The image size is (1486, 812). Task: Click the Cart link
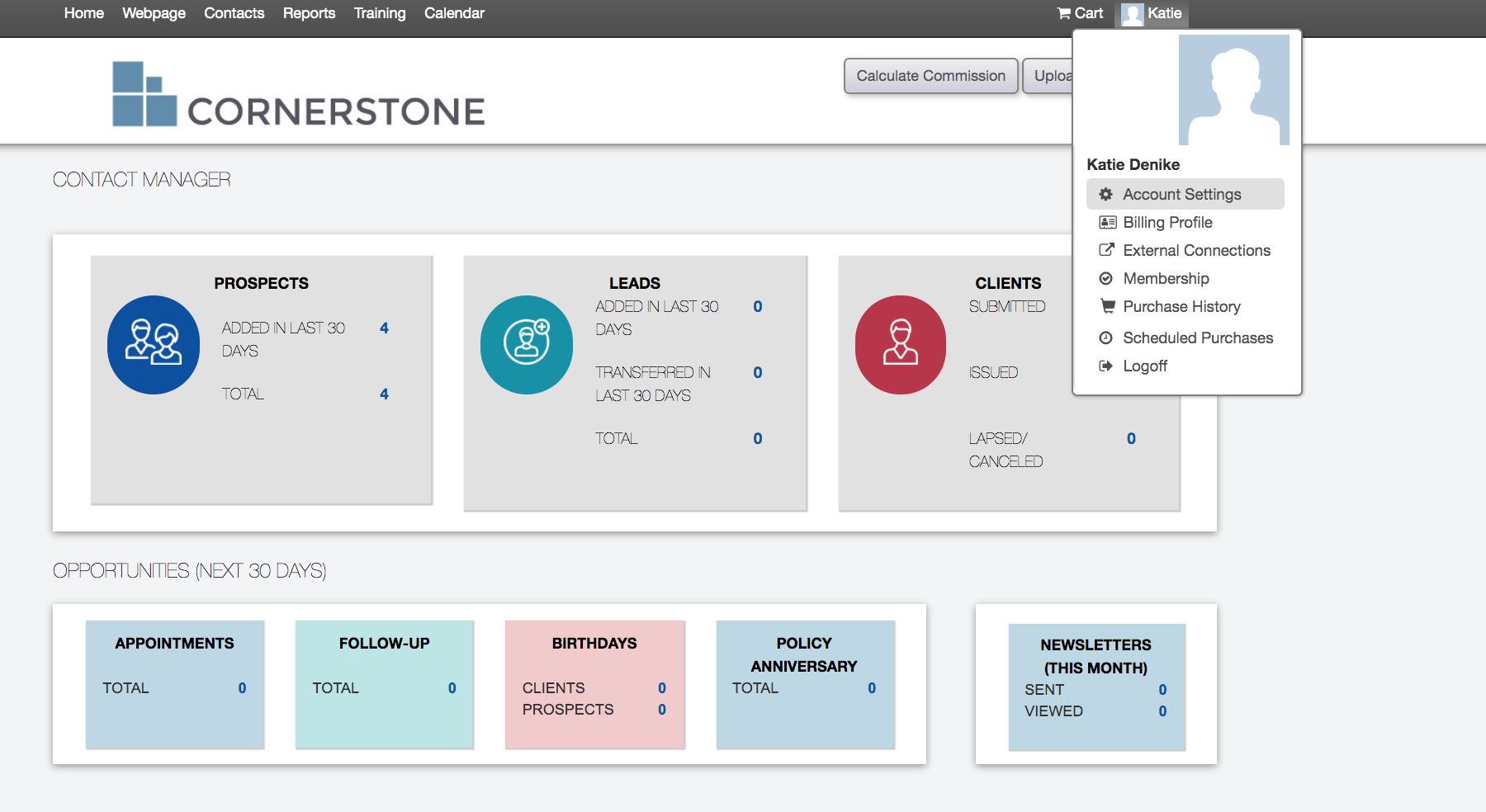pos(1081,13)
